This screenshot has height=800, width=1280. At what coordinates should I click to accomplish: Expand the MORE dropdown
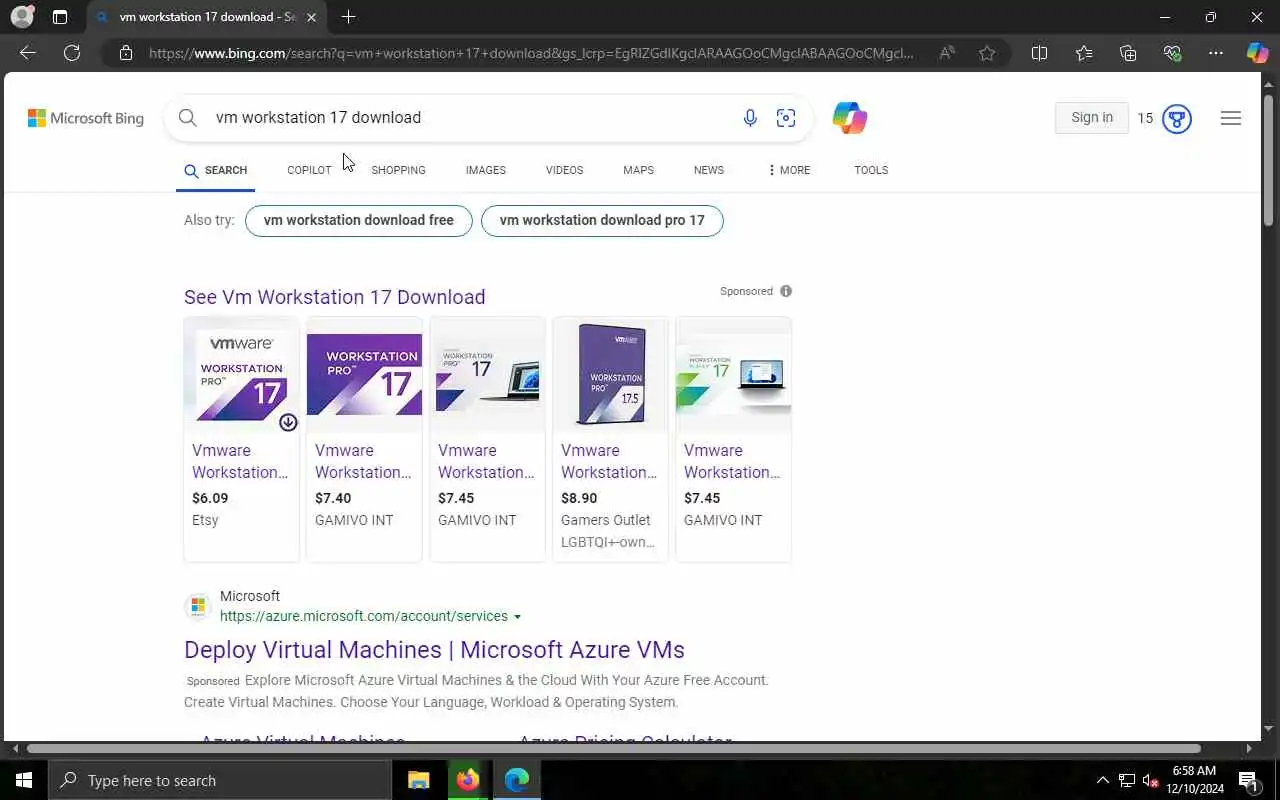click(788, 170)
